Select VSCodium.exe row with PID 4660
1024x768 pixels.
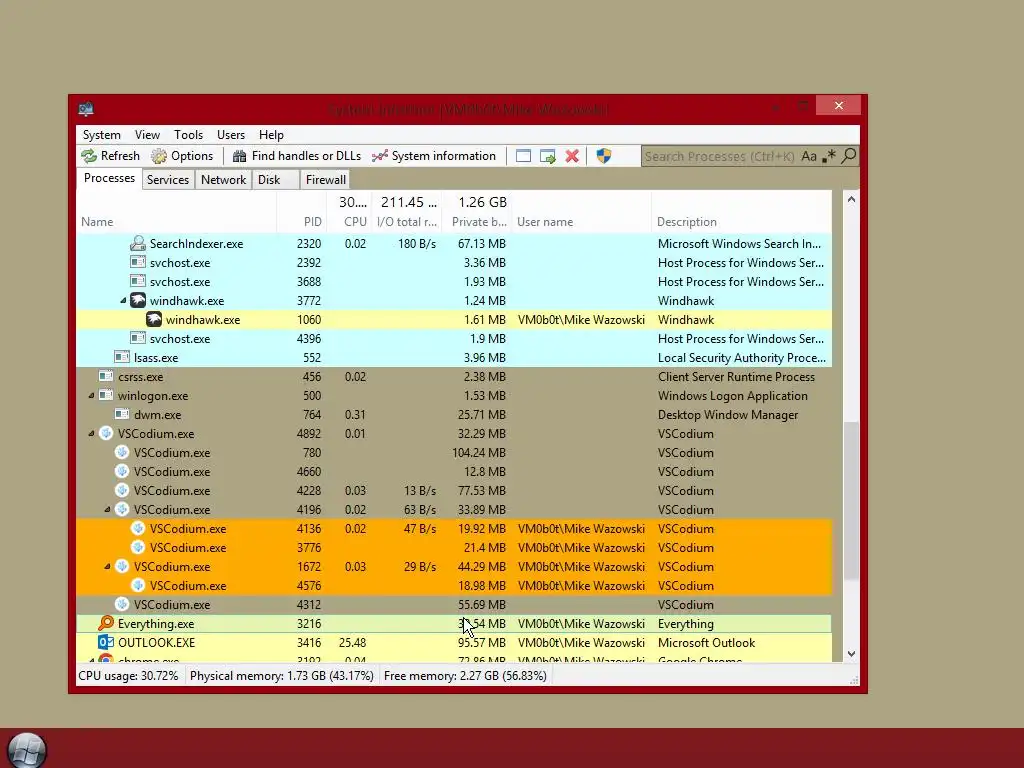pos(454,472)
